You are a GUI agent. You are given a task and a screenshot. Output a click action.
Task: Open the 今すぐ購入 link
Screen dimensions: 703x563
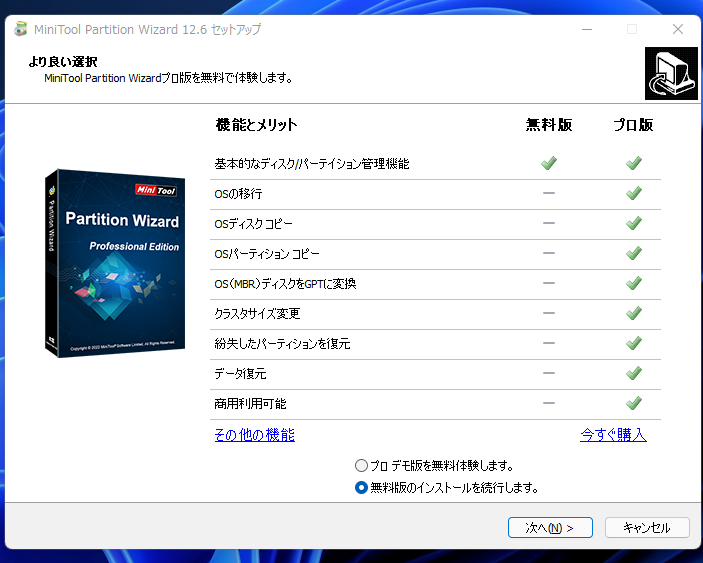(x=613, y=434)
